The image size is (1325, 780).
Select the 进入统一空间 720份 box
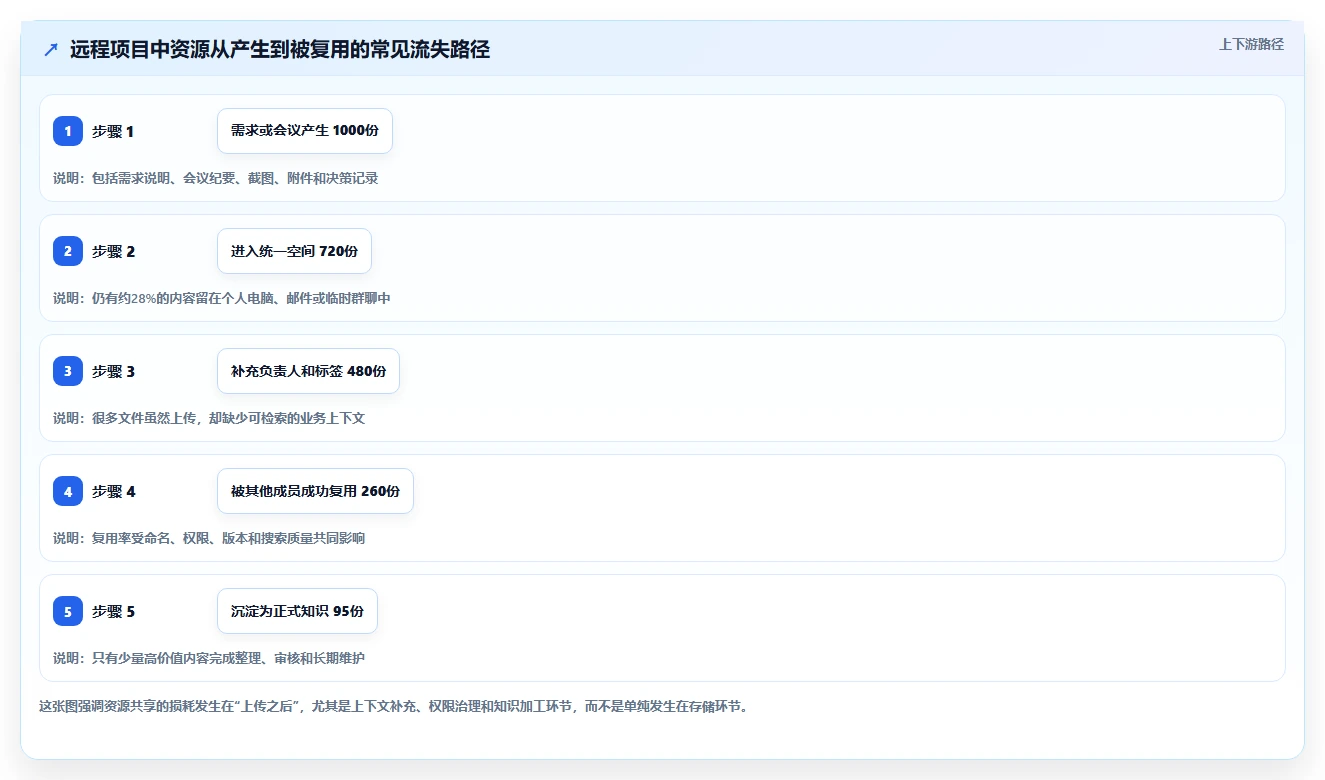294,251
